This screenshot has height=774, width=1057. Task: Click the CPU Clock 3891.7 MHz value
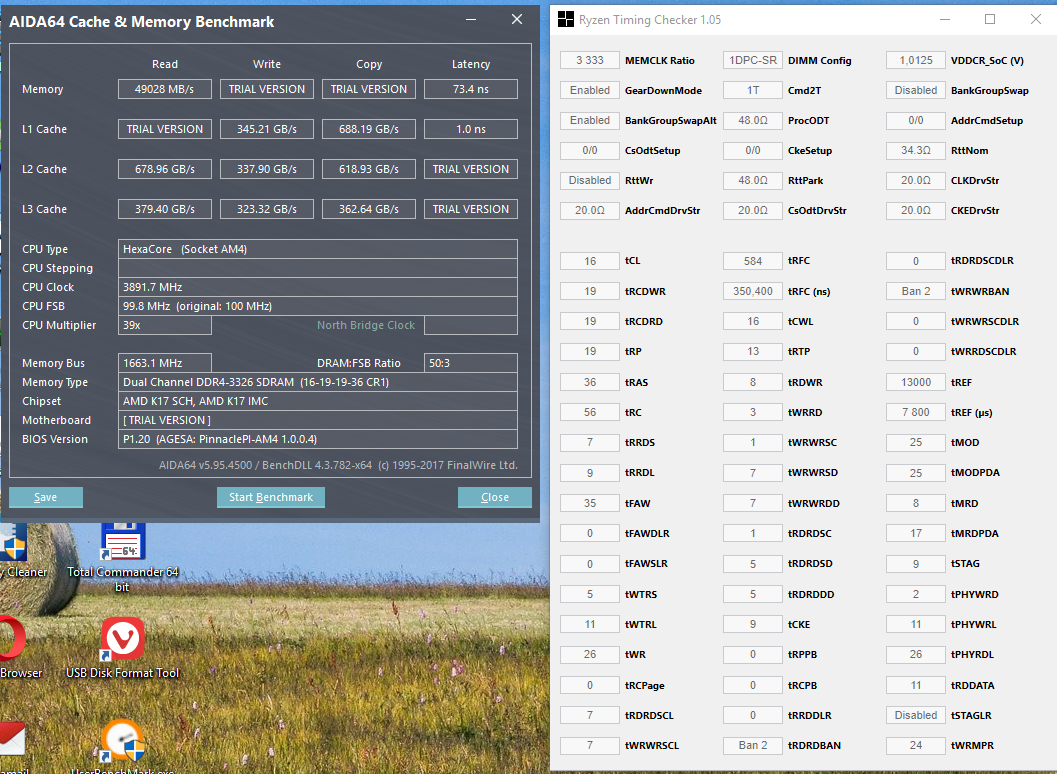[318, 287]
